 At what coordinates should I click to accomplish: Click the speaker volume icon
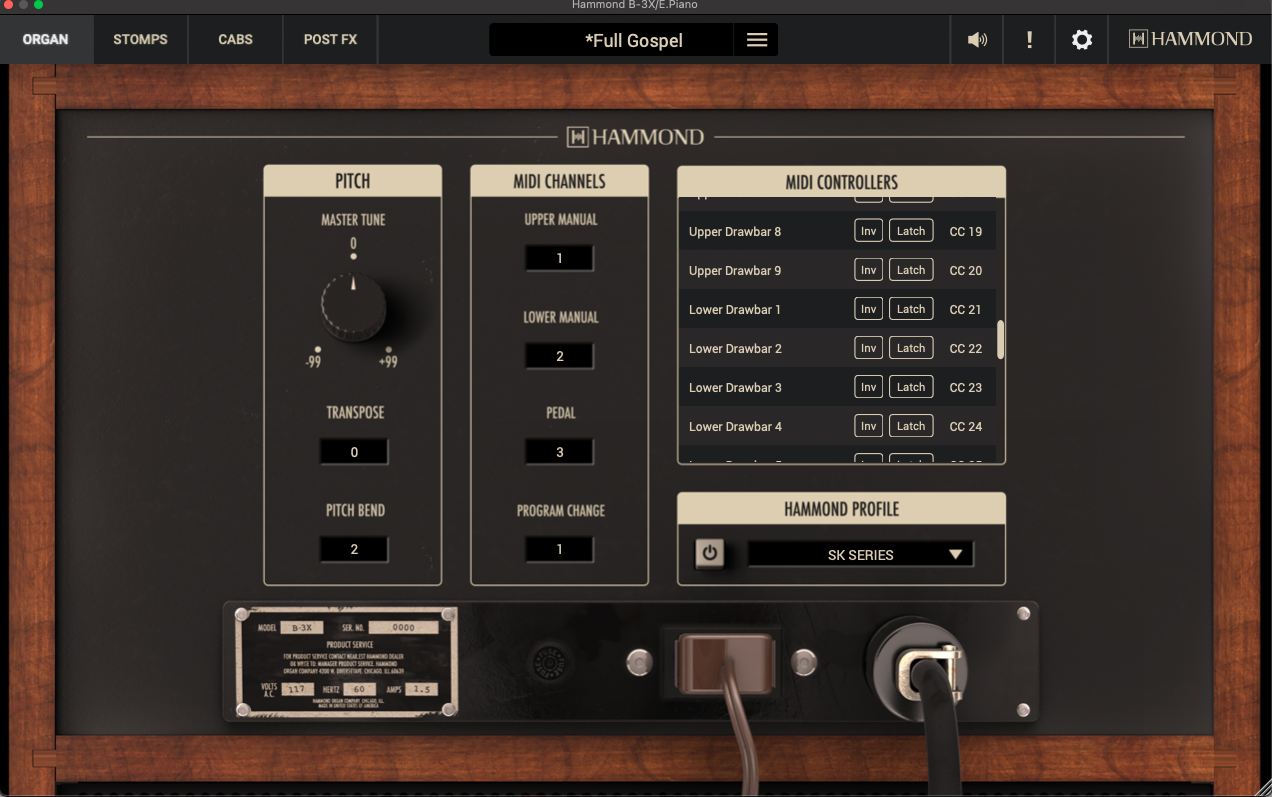977,40
